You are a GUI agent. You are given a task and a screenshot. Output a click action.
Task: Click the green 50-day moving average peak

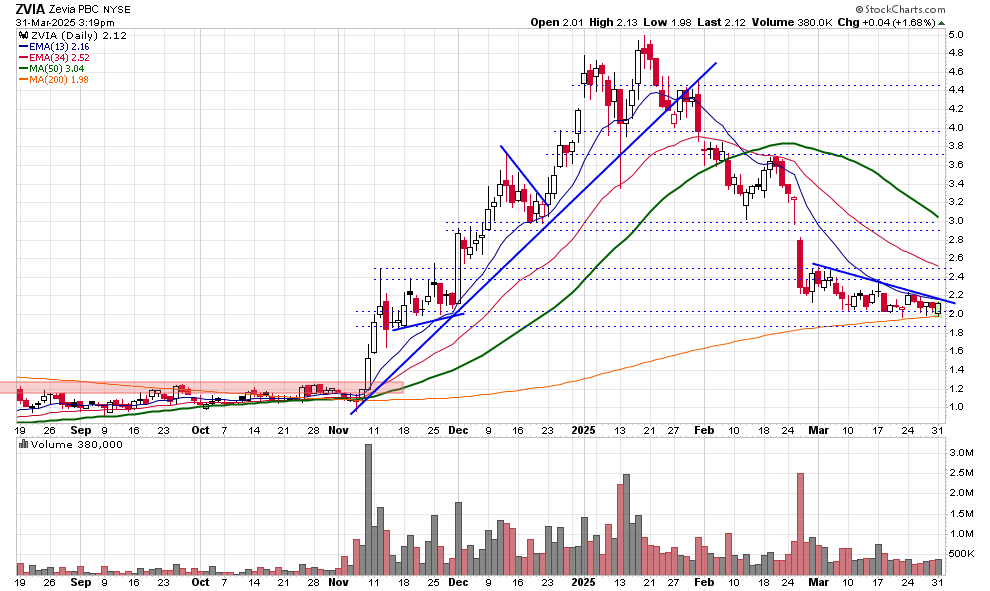point(788,144)
